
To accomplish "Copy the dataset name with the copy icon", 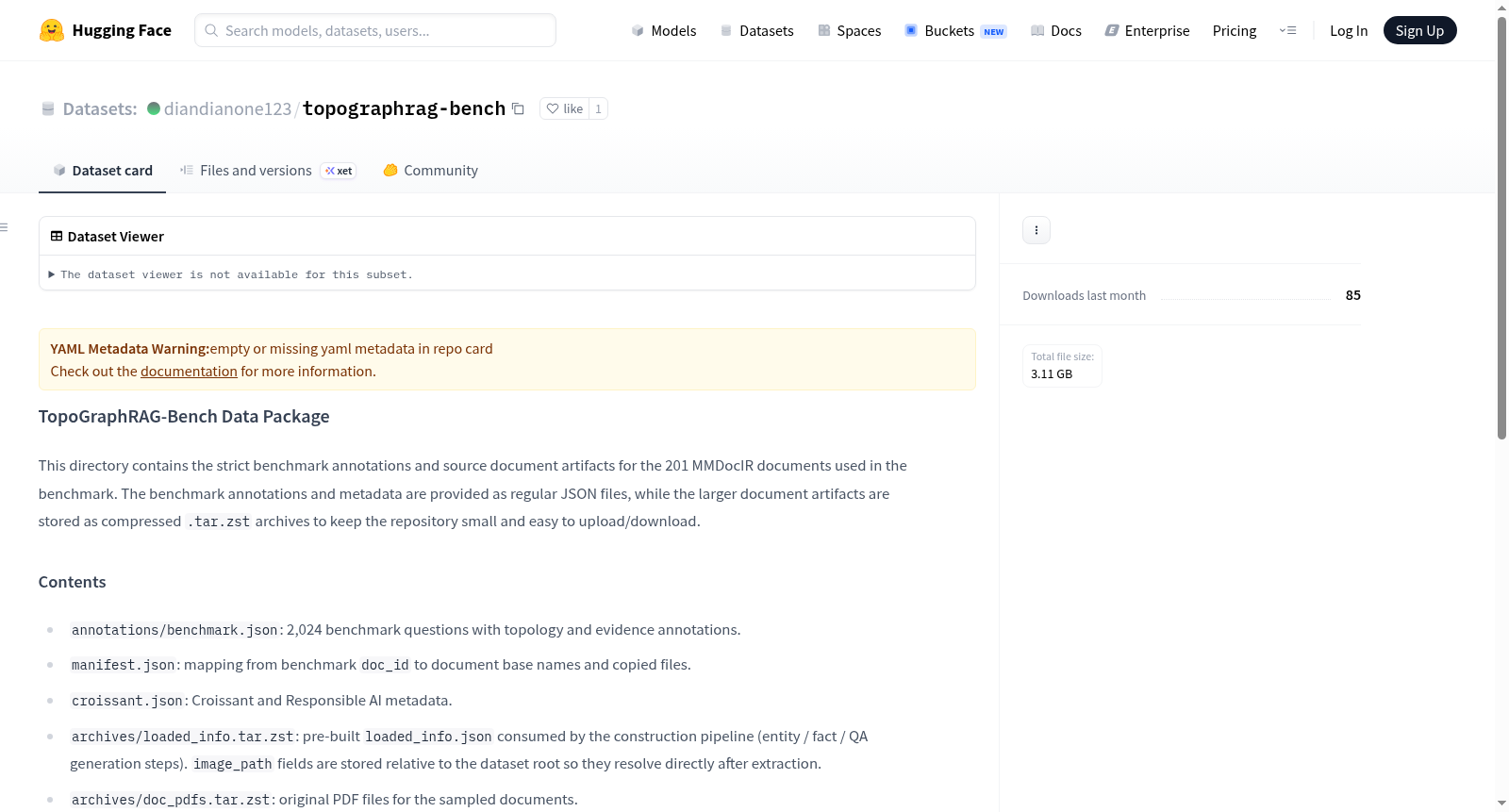I will (518, 108).
